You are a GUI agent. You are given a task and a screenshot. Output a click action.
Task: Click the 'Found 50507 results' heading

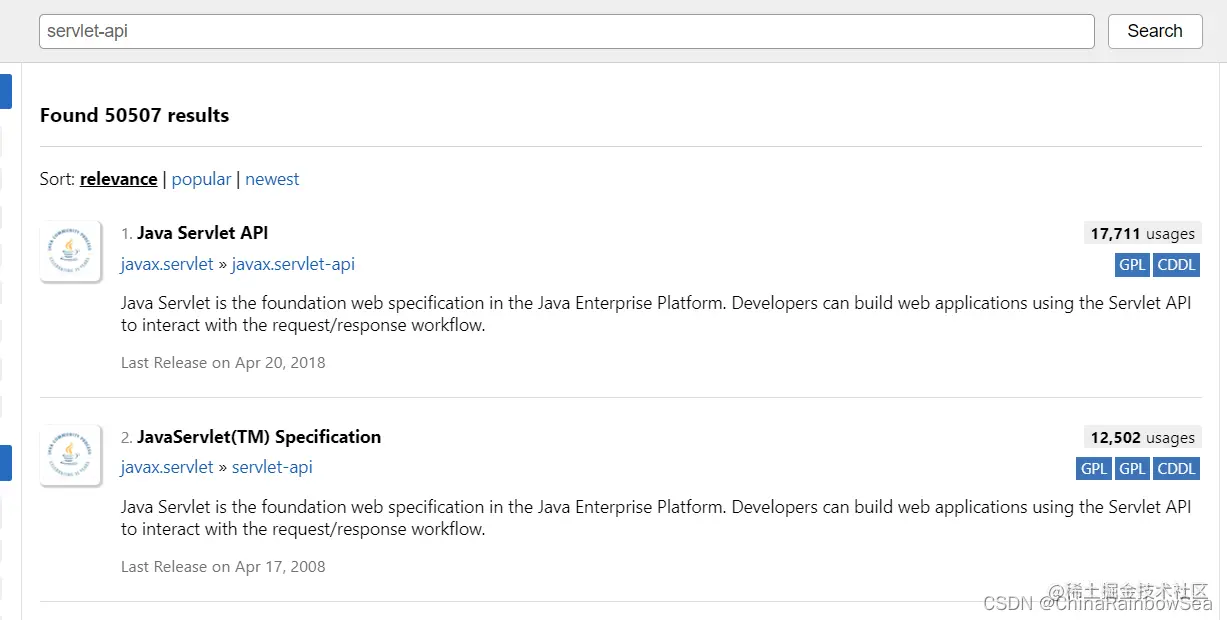[135, 115]
